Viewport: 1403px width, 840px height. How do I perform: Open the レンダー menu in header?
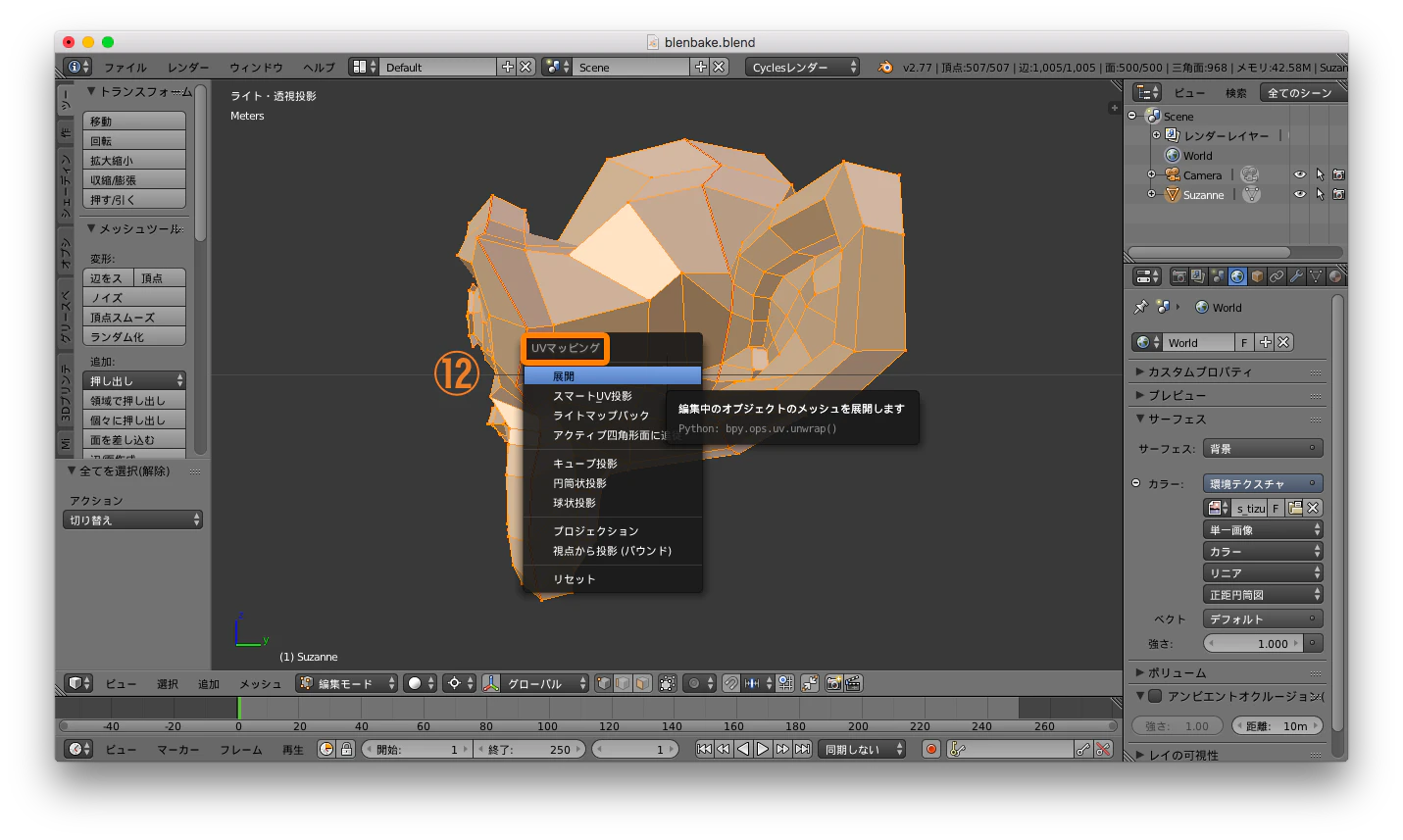click(187, 67)
